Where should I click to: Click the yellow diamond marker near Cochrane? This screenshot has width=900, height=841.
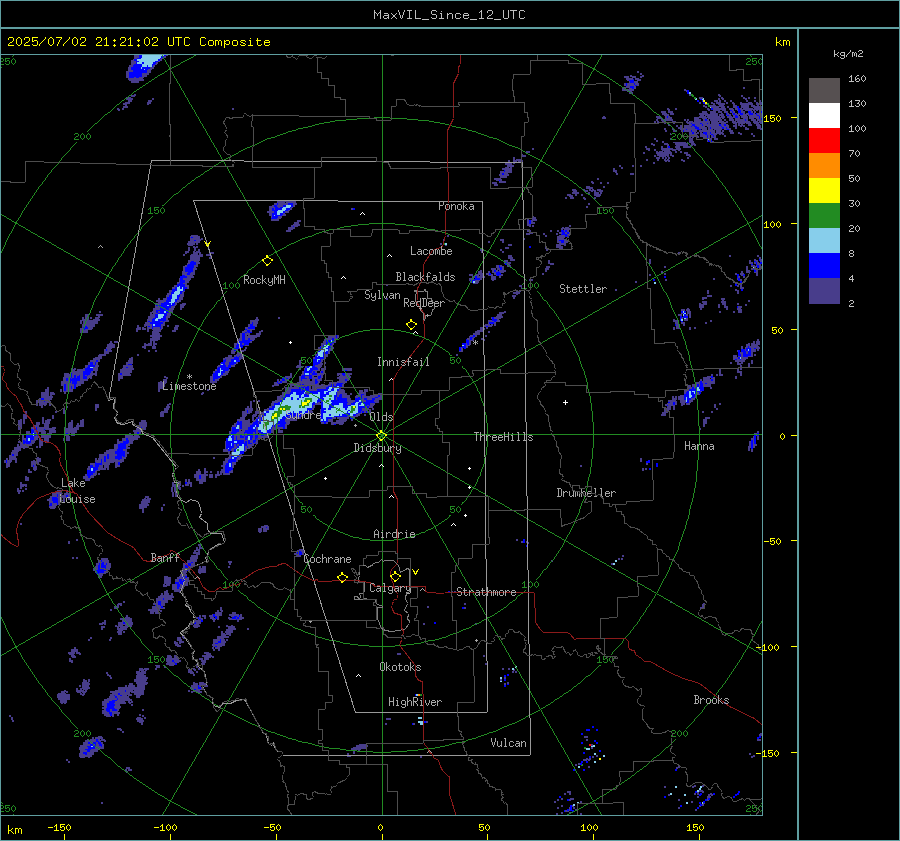pyautogui.click(x=343, y=578)
